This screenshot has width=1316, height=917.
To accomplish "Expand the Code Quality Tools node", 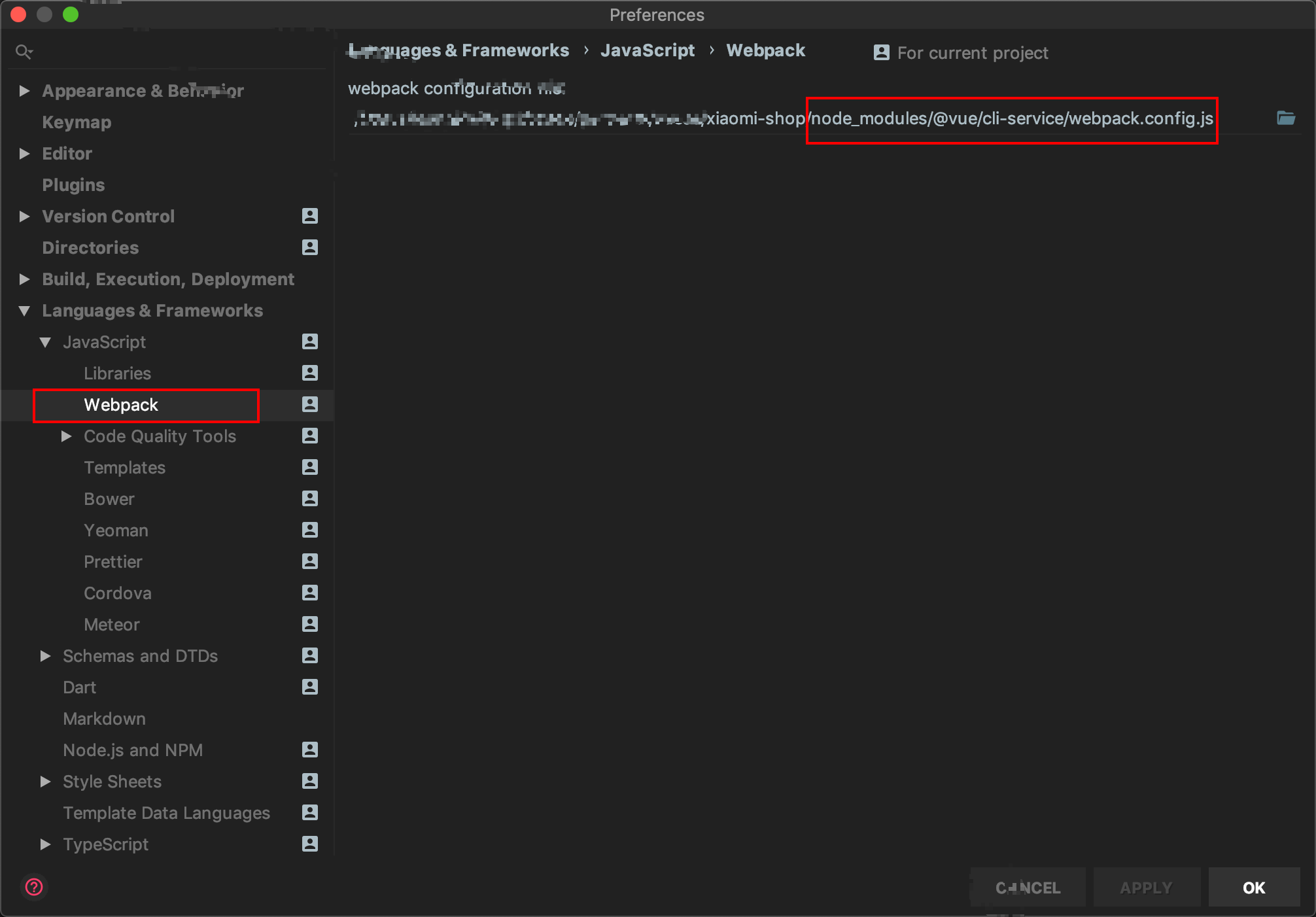I will click(66, 436).
